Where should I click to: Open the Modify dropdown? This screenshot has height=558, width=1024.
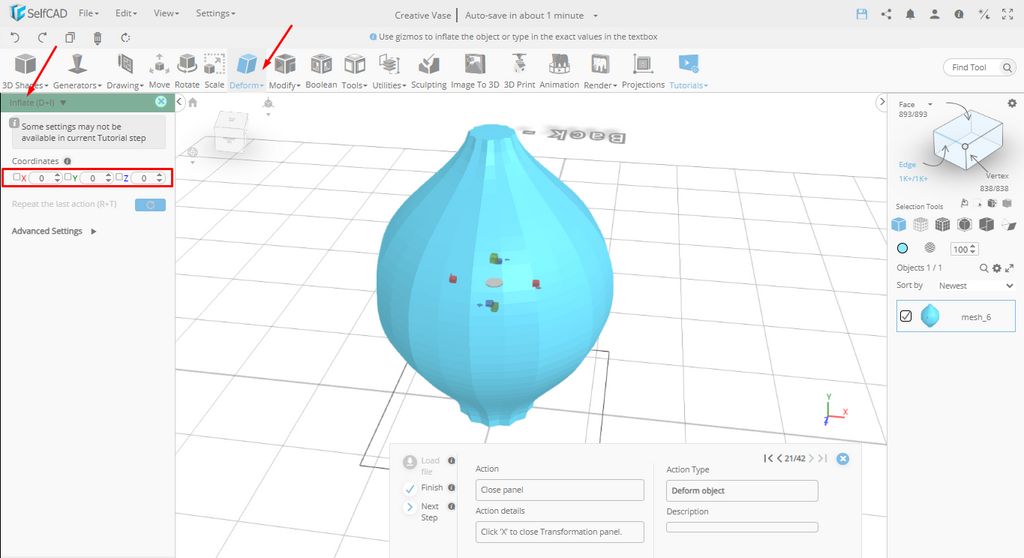coord(284,71)
